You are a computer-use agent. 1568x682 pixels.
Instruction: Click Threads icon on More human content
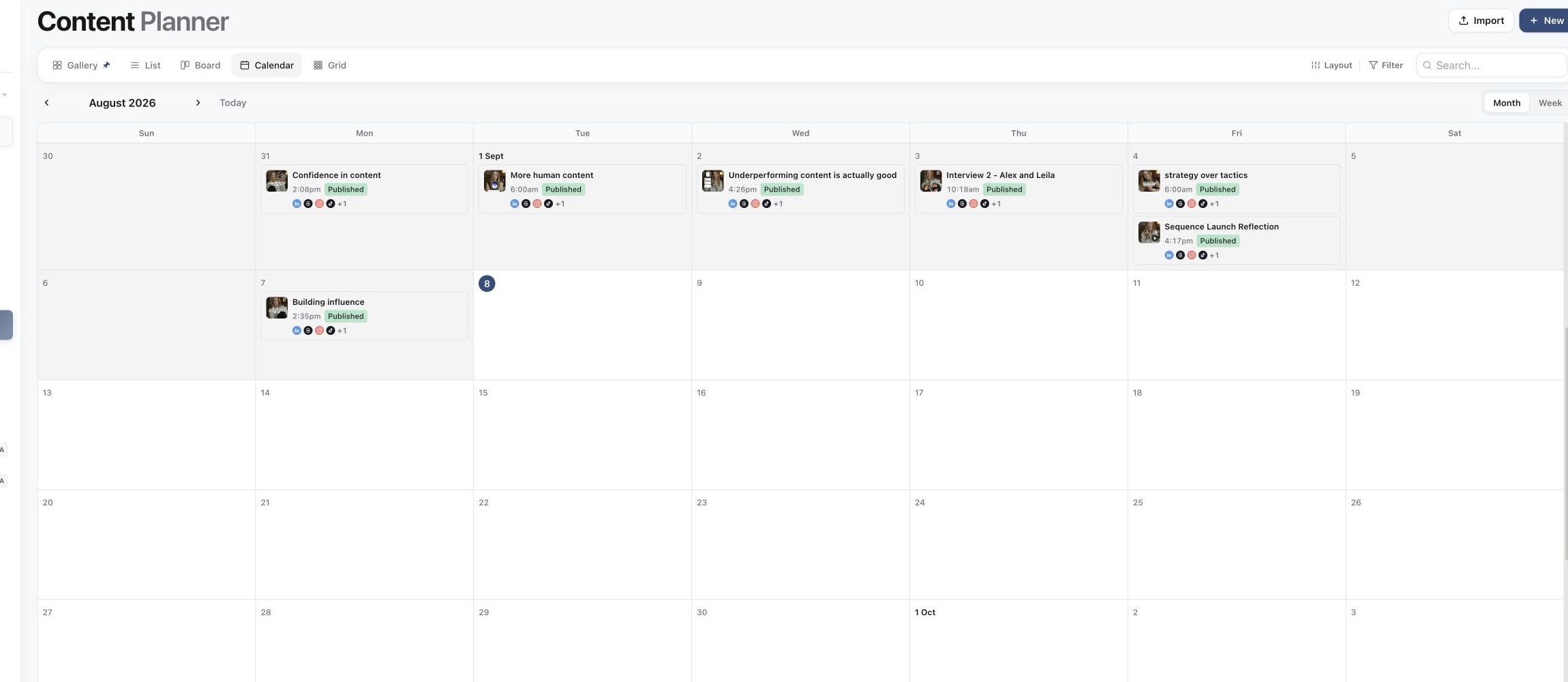526,204
